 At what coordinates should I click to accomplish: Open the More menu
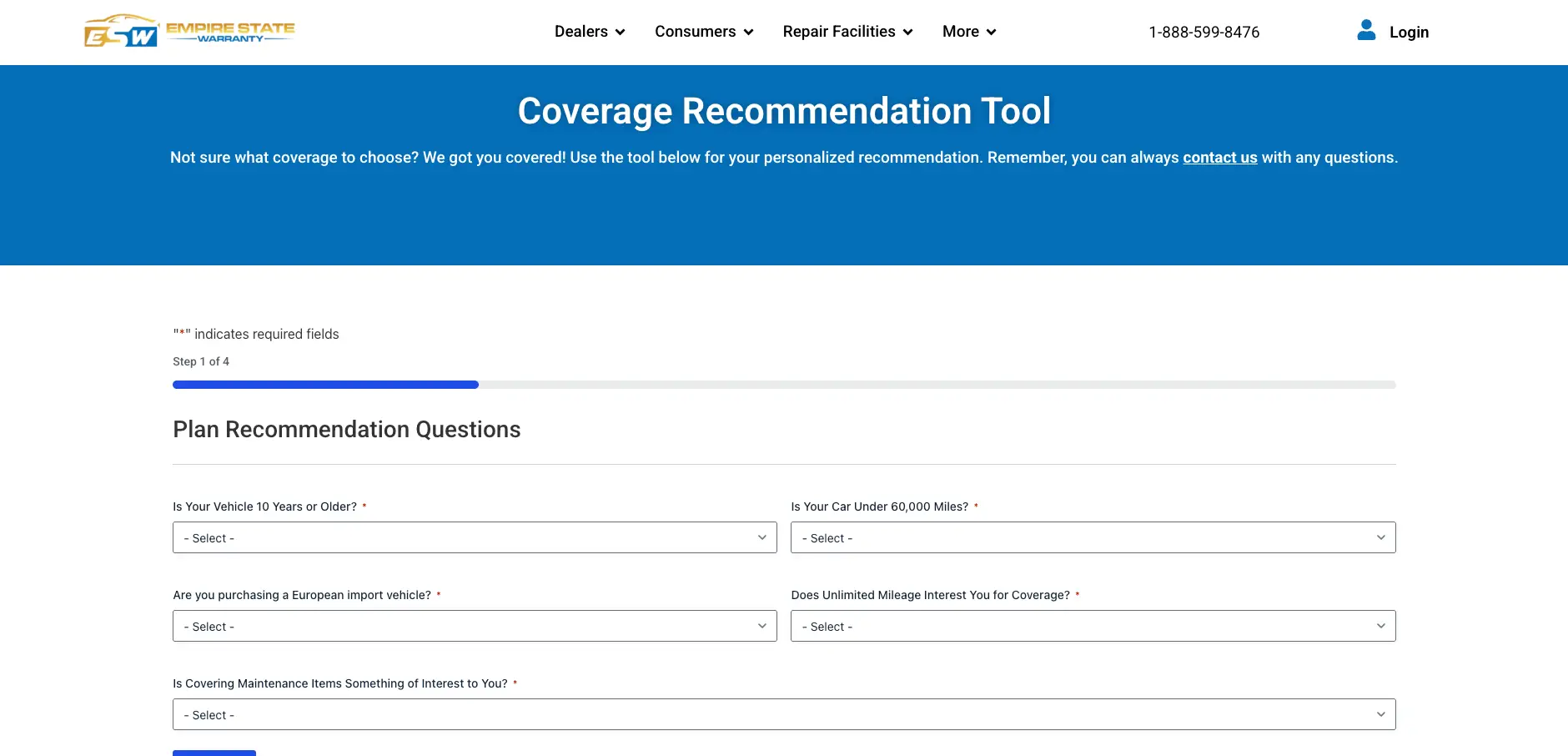969,32
